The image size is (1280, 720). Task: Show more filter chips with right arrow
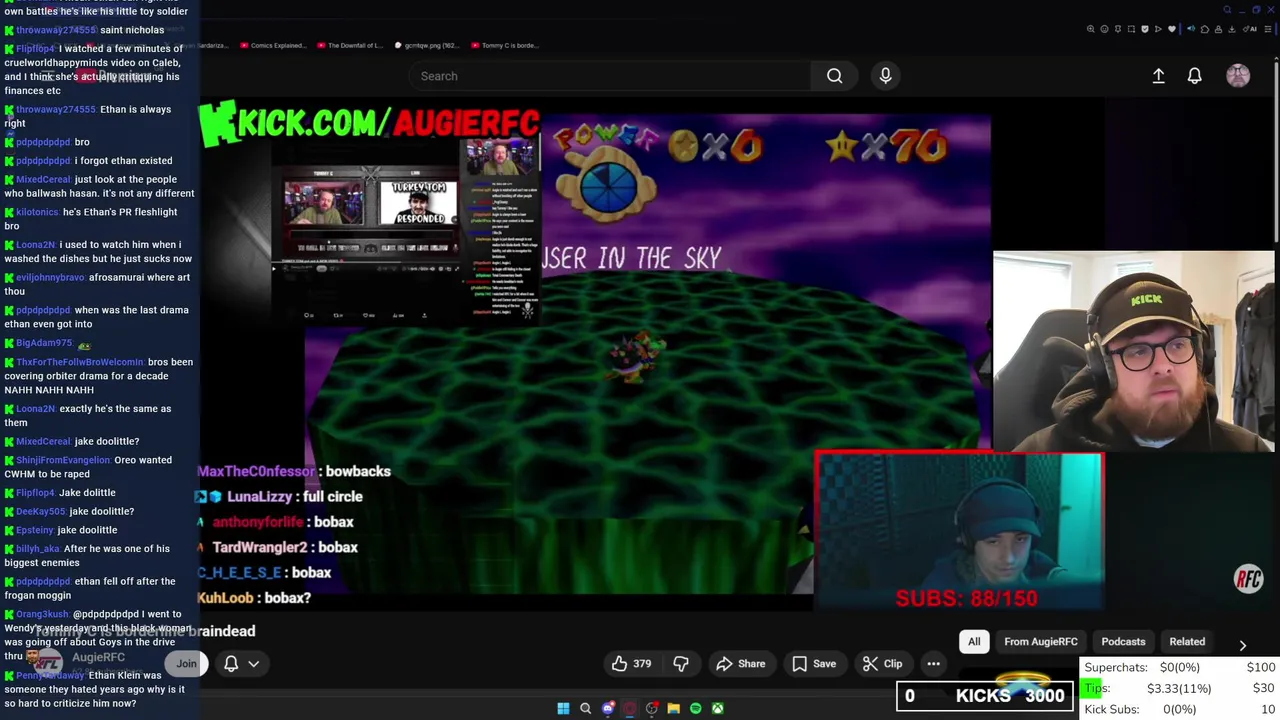pyautogui.click(x=1242, y=645)
